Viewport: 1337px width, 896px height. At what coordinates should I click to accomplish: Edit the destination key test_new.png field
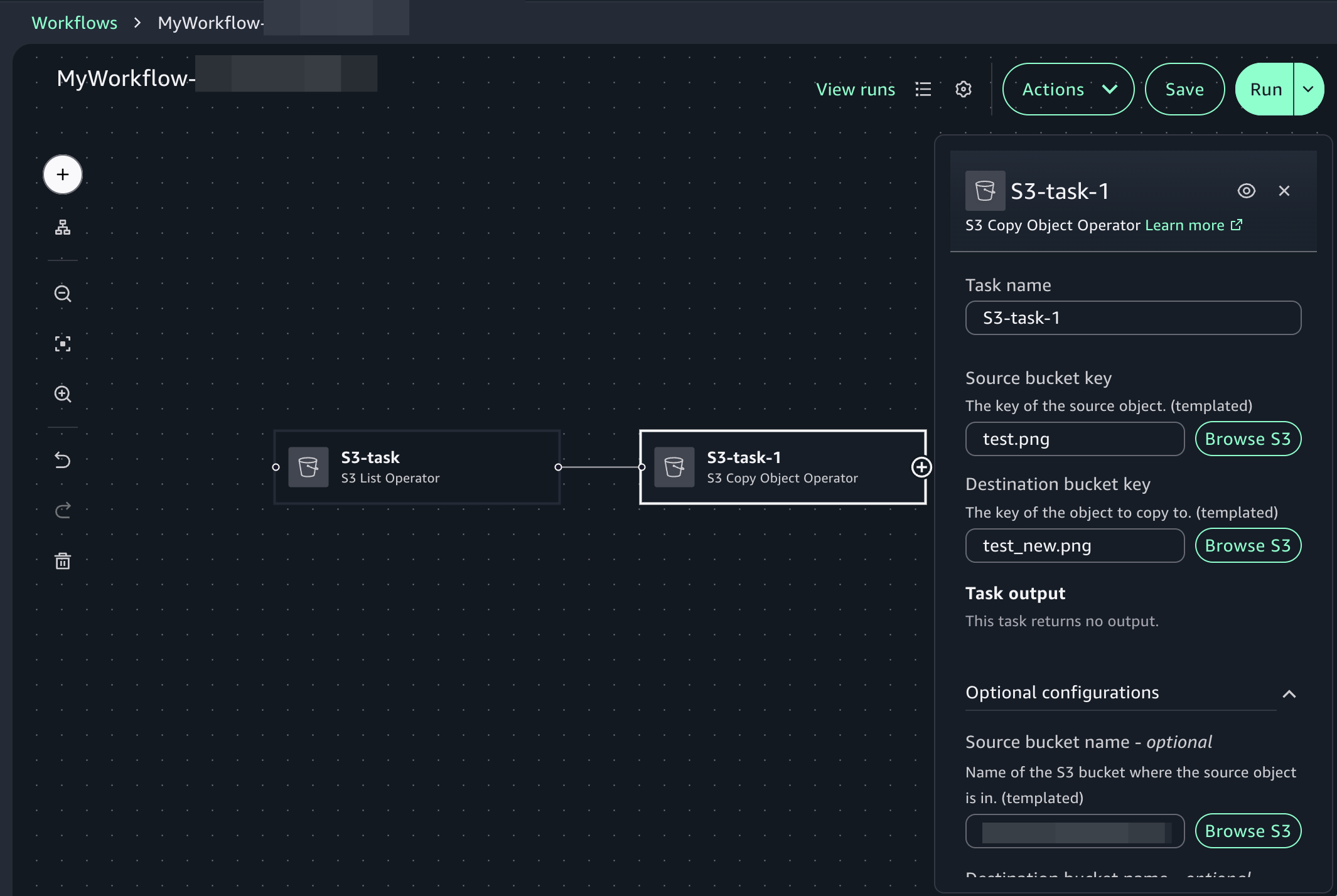point(1074,545)
